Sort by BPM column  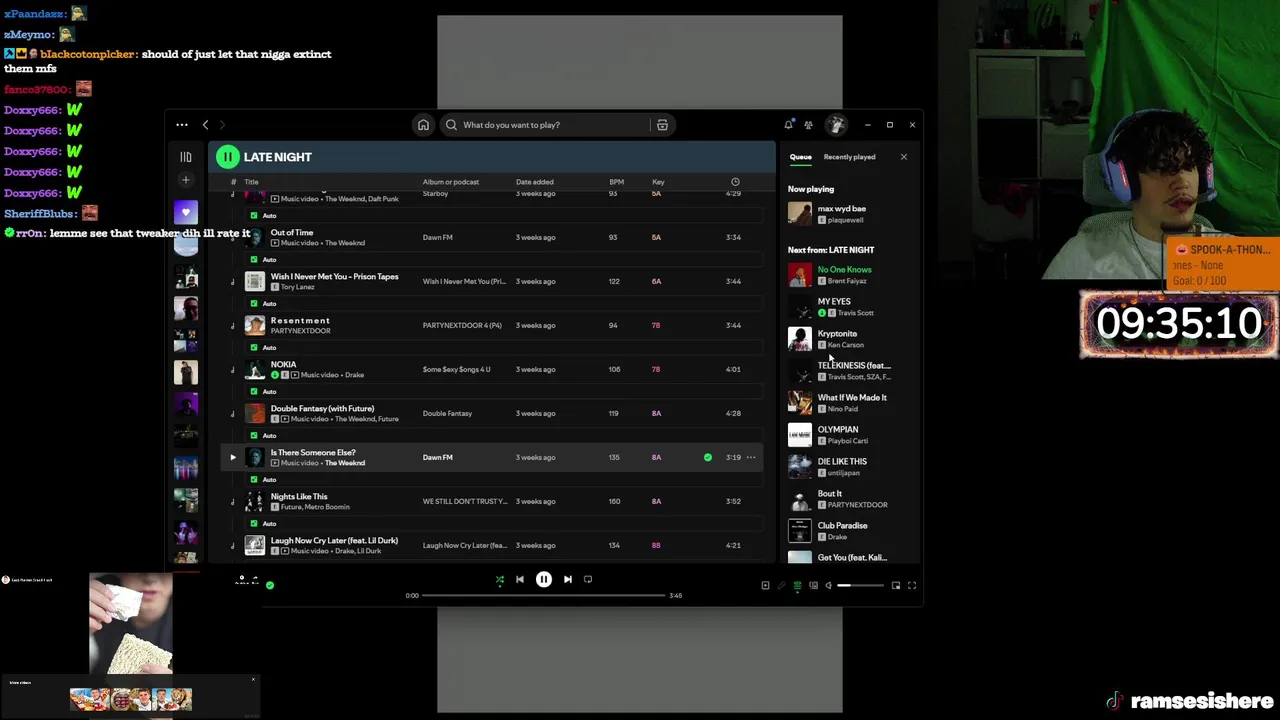click(616, 182)
